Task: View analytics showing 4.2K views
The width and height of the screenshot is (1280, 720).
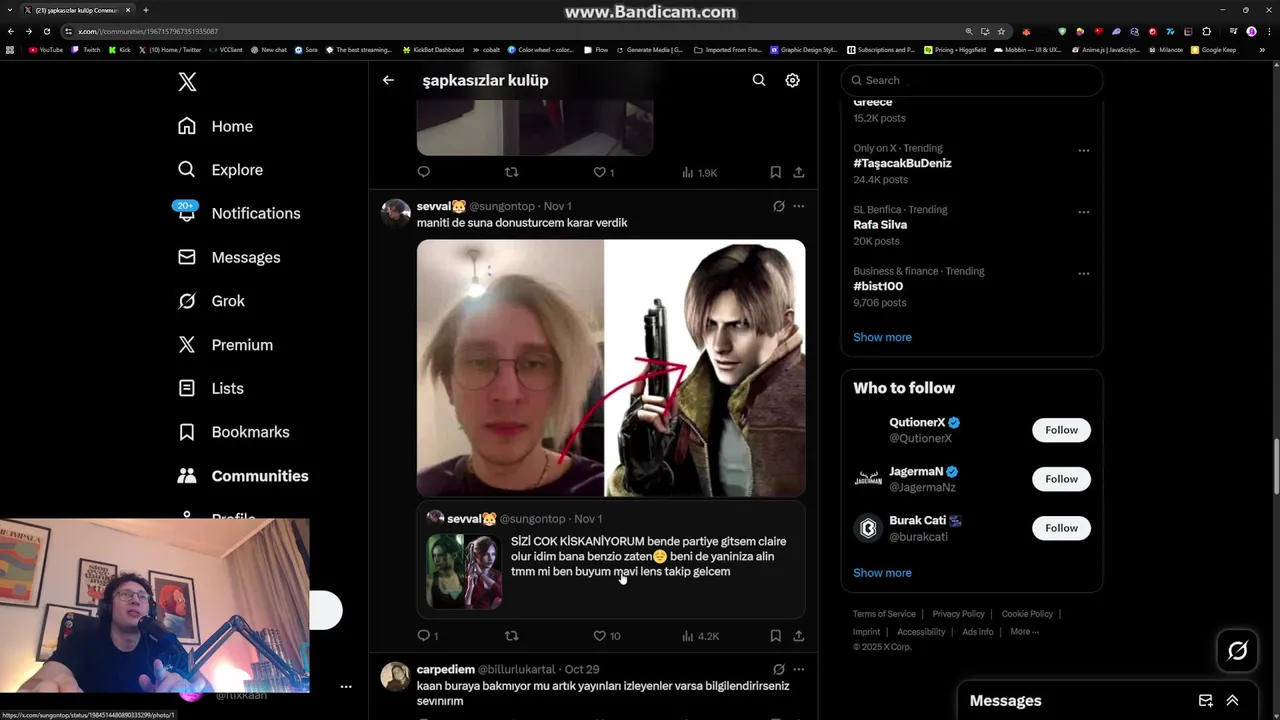Action: (701, 636)
